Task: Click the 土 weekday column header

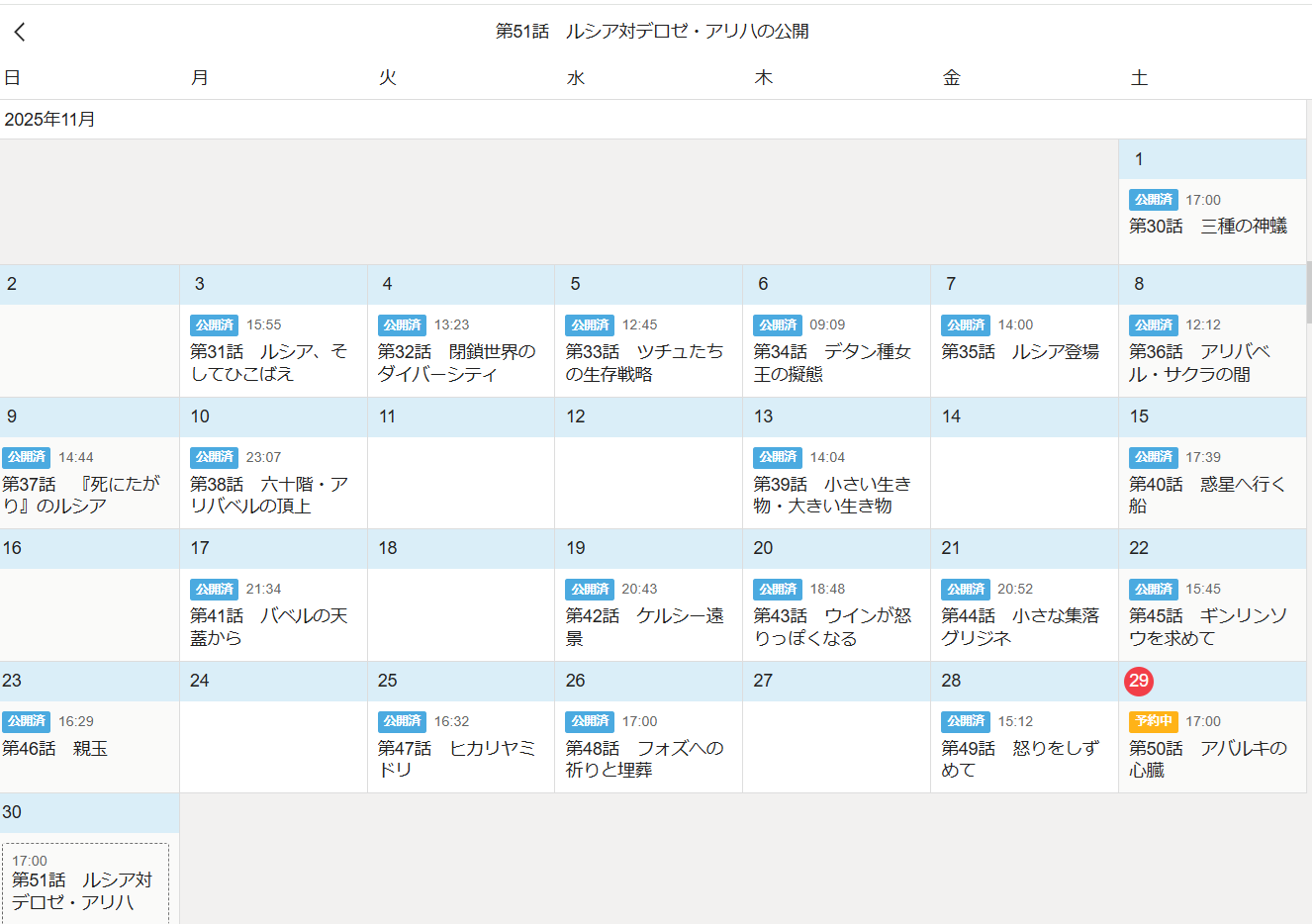Action: [x=1139, y=78]
